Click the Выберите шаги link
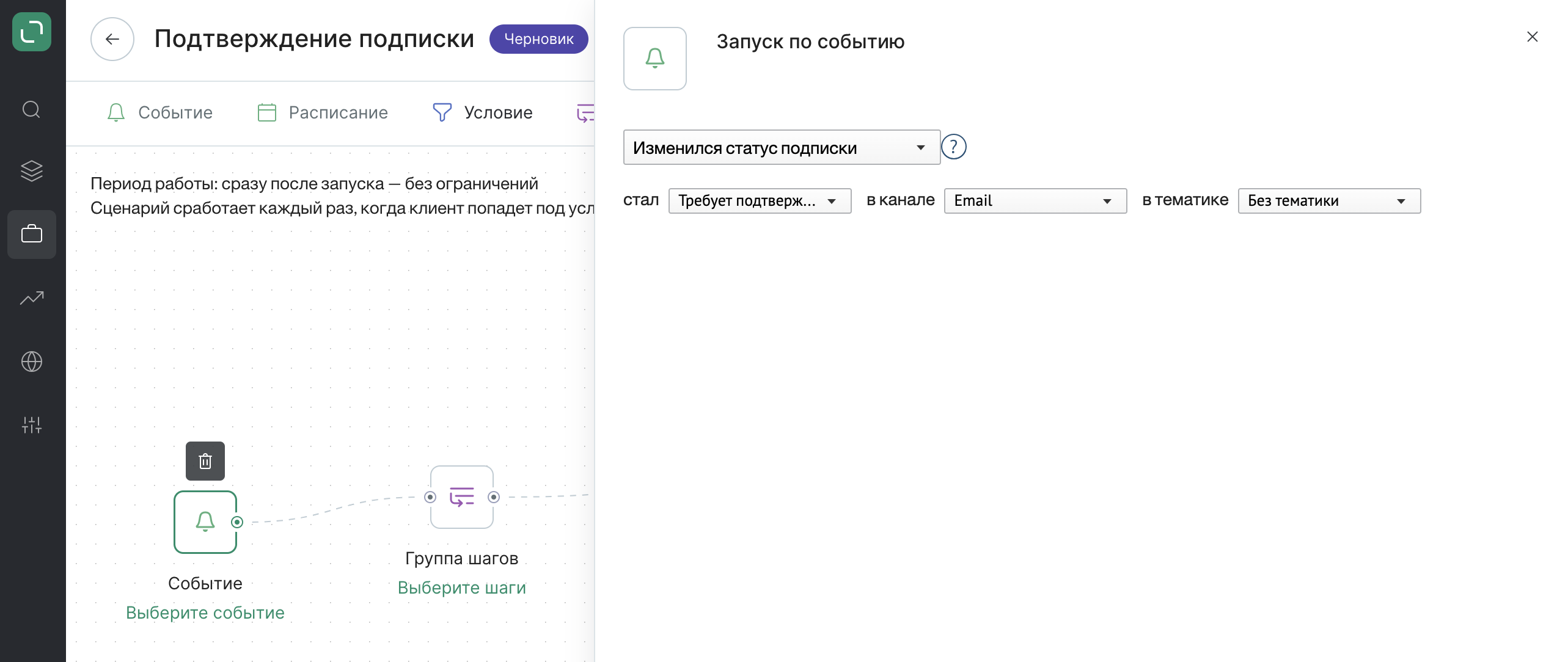This screenshot has height=662, width=1568. [462, 587]
